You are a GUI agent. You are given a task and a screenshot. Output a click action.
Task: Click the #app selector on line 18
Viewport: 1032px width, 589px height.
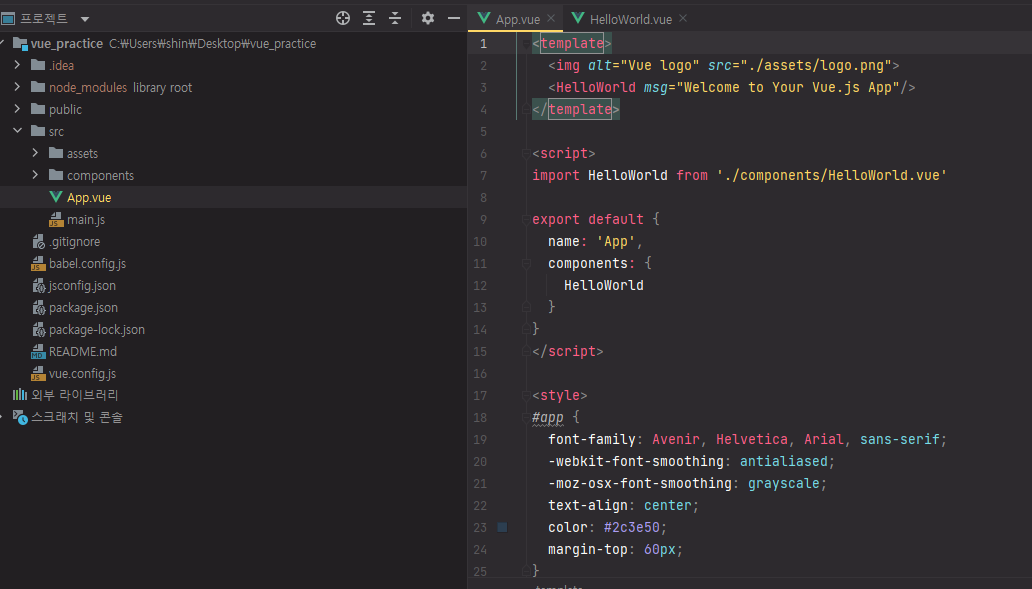pos(548,417)
